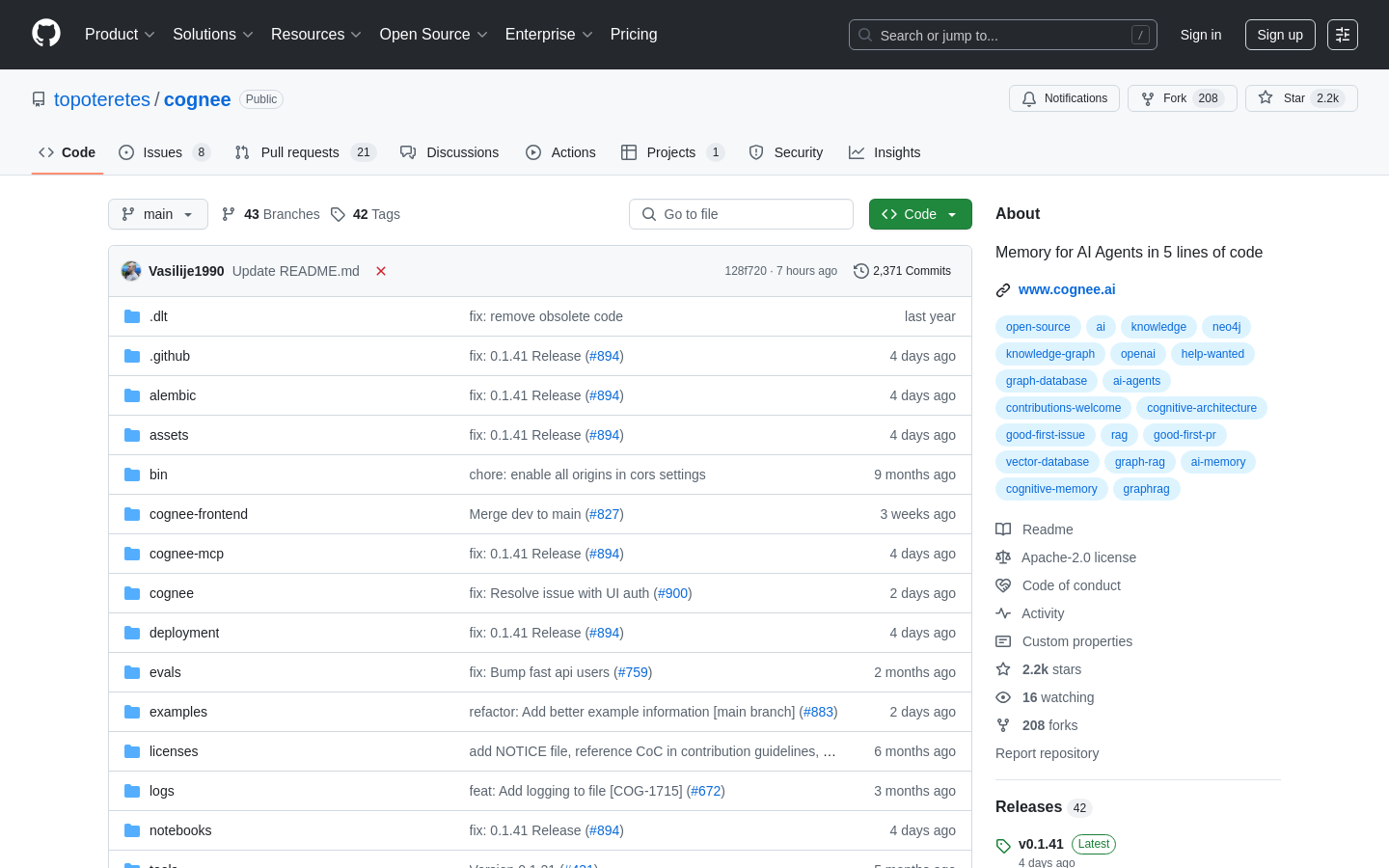Click the history clock icon beside commits

click(x=861, y=271)
